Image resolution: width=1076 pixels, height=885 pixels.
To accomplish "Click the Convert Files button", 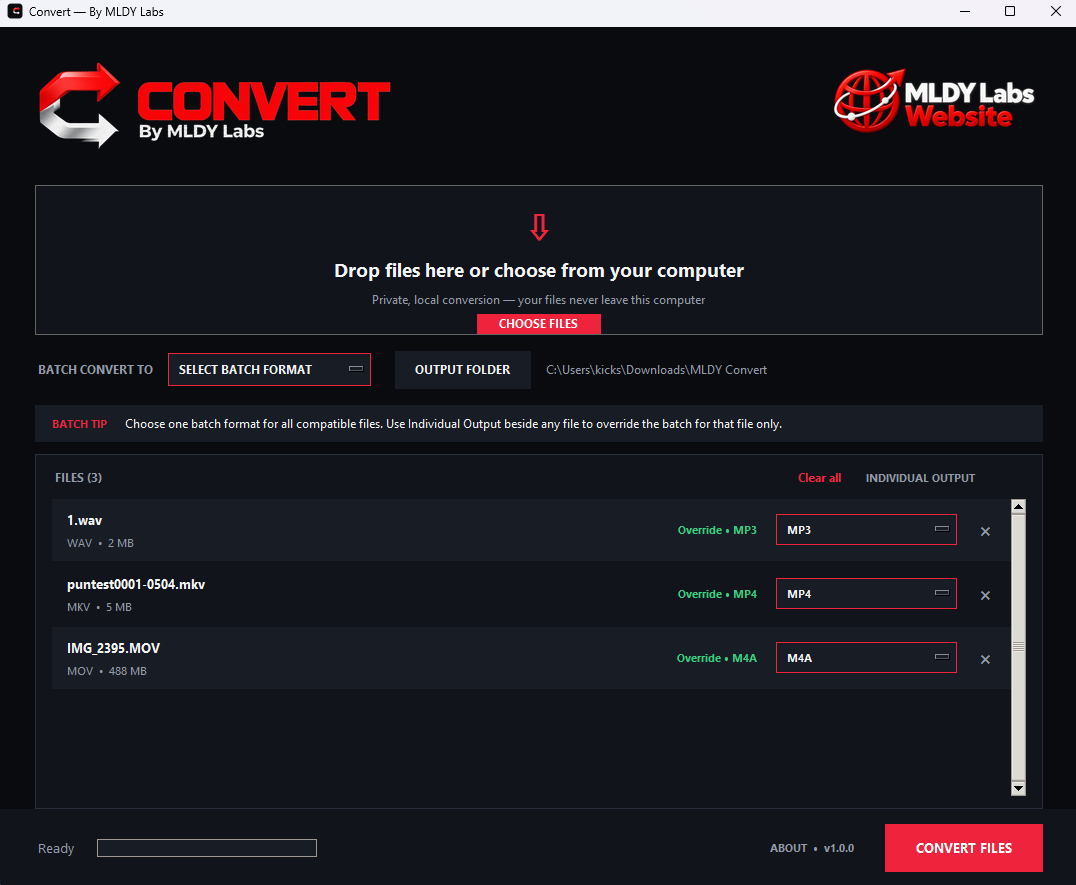I will pos(963,848).
